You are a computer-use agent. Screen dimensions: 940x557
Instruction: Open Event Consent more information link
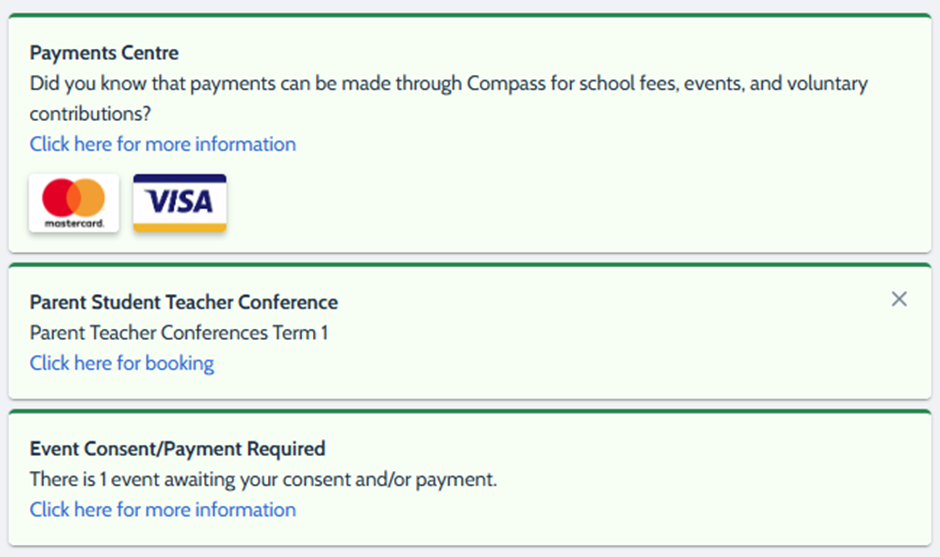(x=162, y=510)
